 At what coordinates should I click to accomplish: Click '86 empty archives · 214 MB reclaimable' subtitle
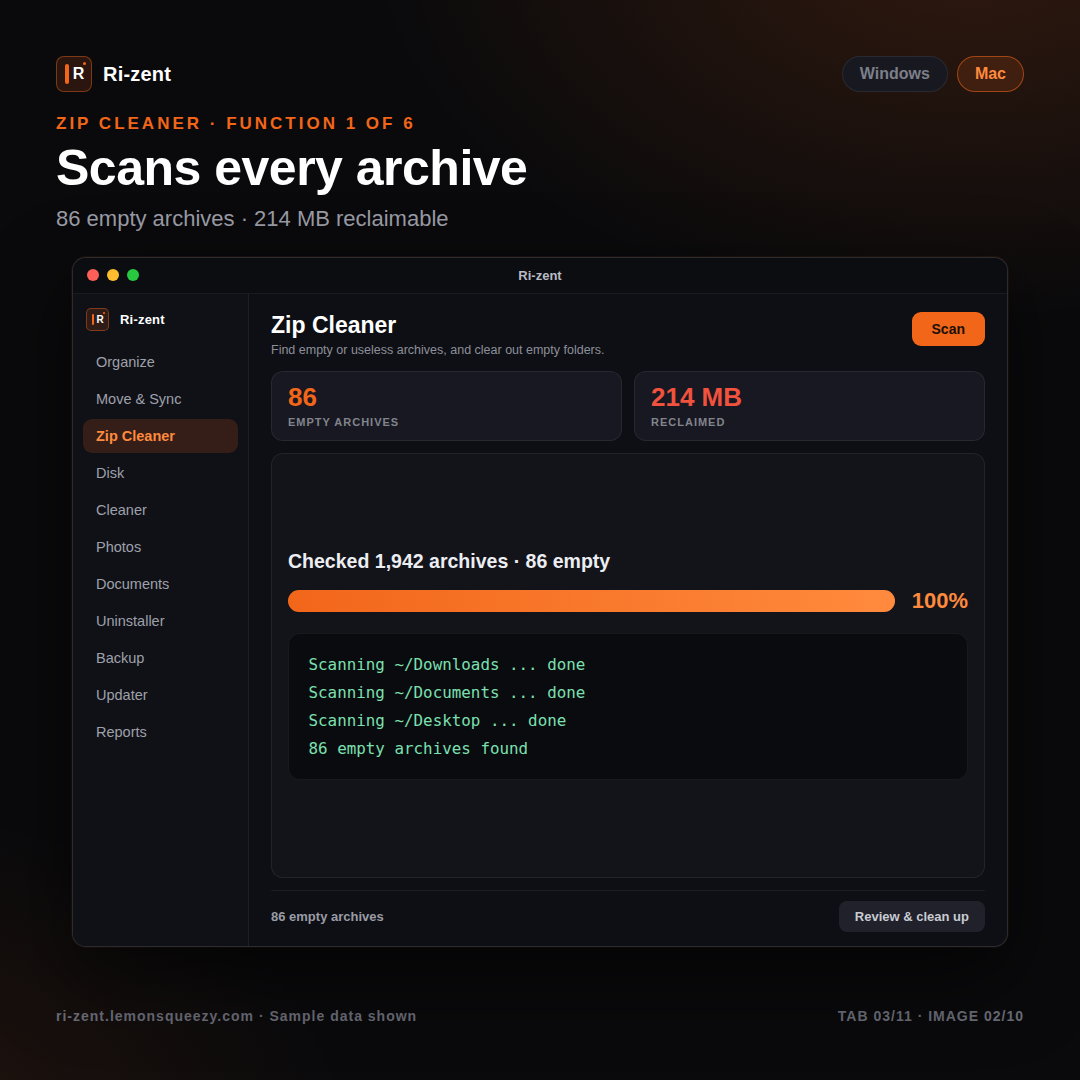coord(252,219)
